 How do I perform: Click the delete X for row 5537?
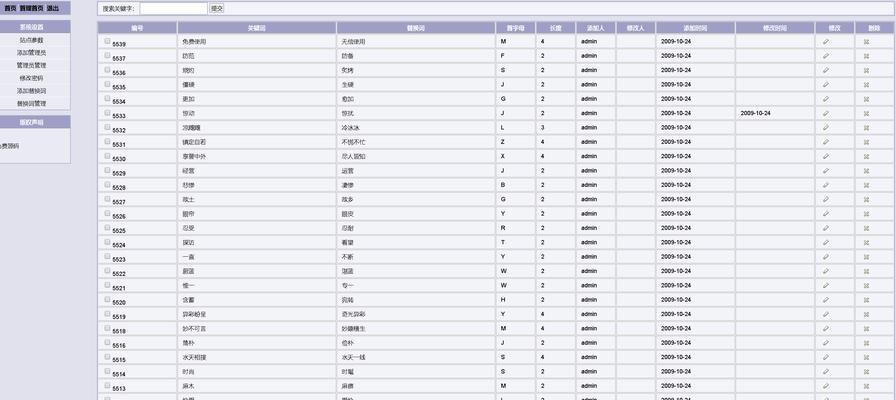[x=866, y=56]
